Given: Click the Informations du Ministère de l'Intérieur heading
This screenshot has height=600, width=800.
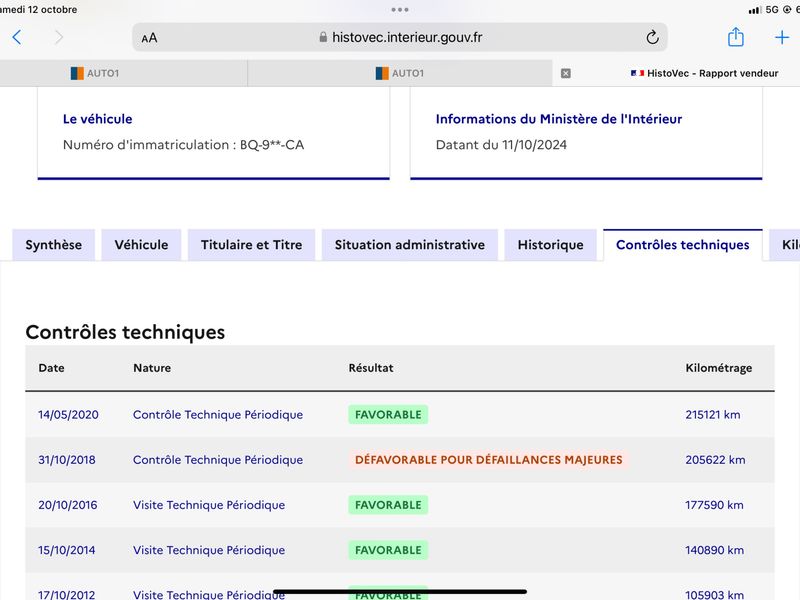Looking at the screenshot, I should point(559,119).
